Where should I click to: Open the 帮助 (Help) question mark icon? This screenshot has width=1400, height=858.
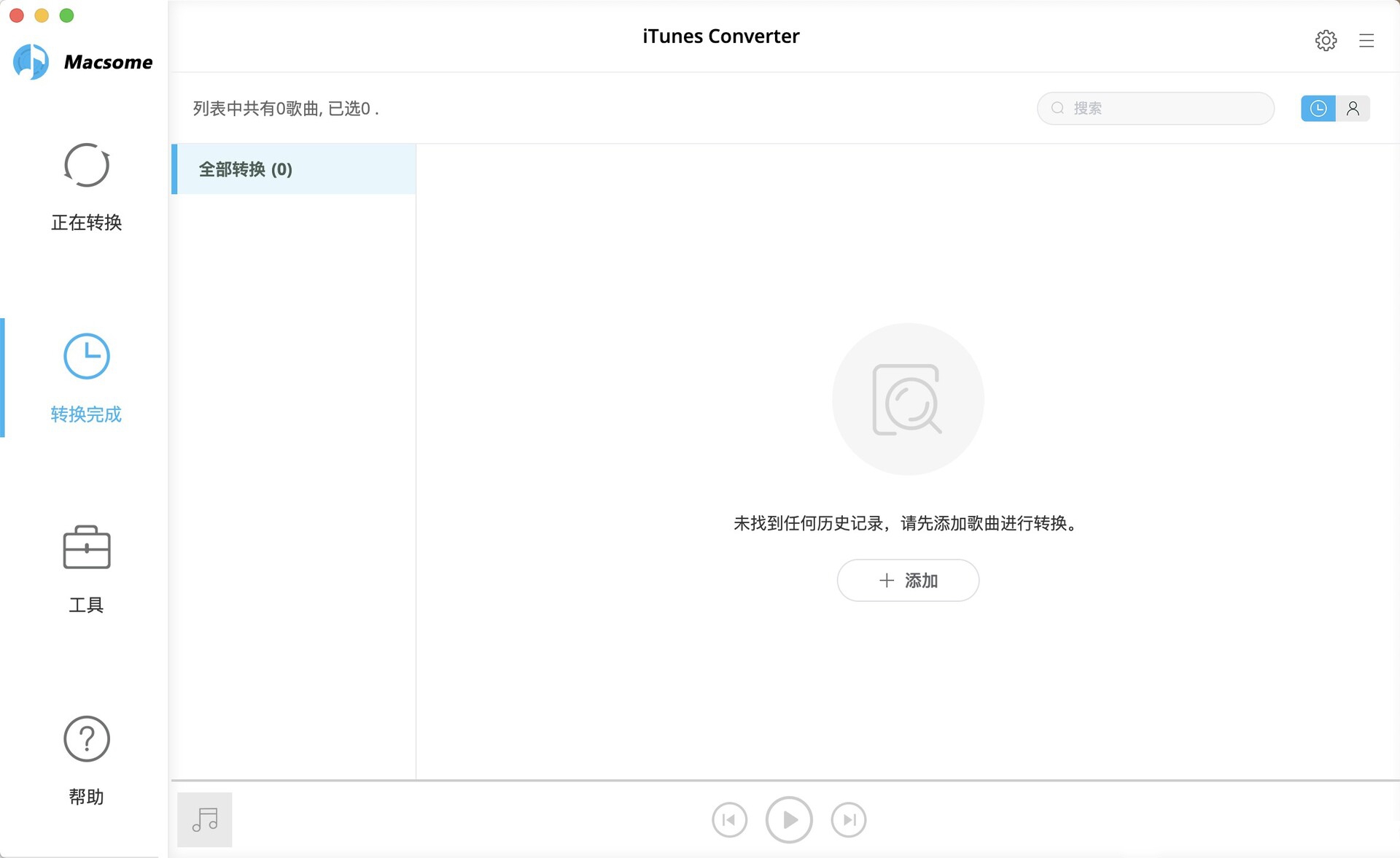[x=86, y=738]
